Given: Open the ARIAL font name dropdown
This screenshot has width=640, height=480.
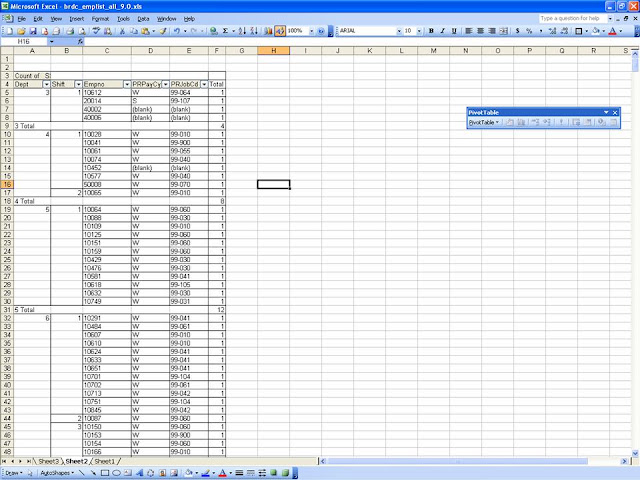Looking at the screenshot, I should tap(399, 31).
